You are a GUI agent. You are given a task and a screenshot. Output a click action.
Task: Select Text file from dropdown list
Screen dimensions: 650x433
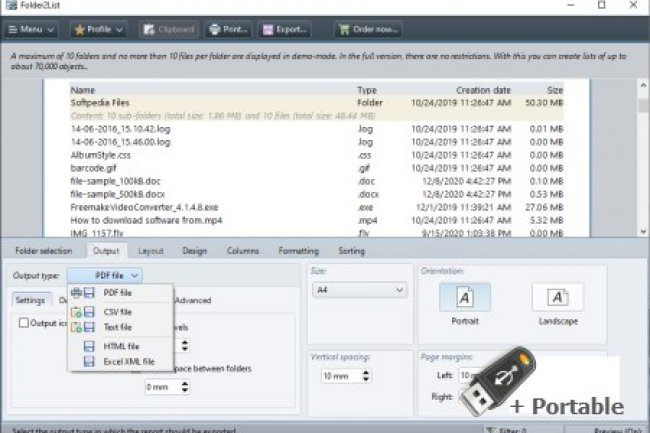pyautogui.click(x=120, y=327)
